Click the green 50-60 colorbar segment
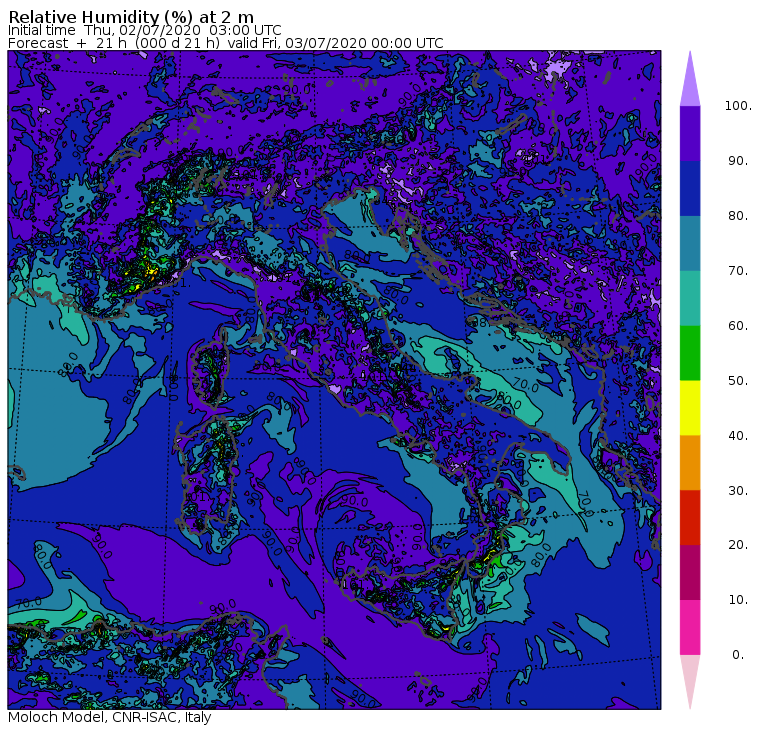 click(x=690, y=353)
